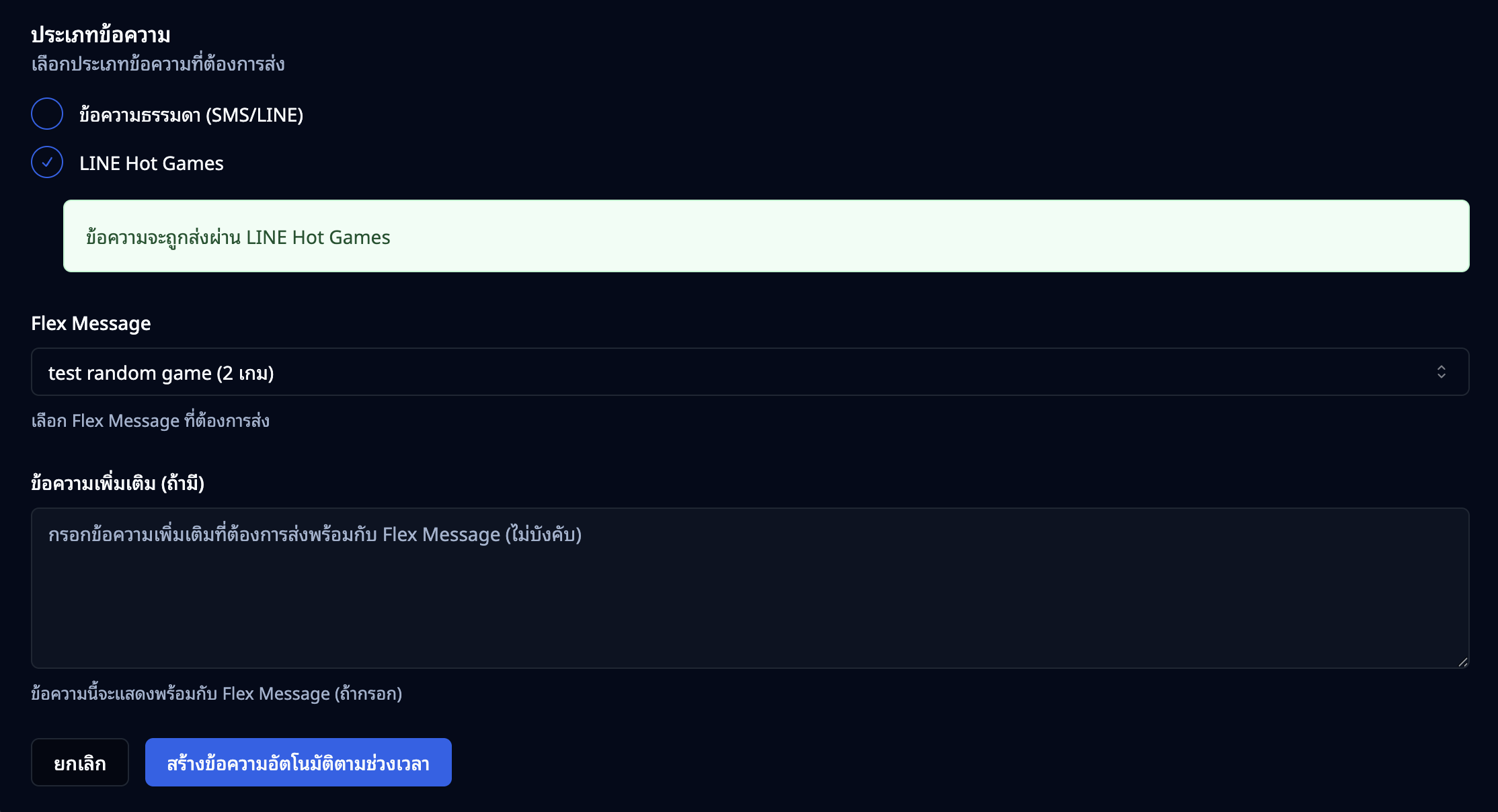Select the ข้อความธรรมดา (SMS/LINE) radio circle
Viewport: 1498px width, 812px height.
(x=47, y=114)
